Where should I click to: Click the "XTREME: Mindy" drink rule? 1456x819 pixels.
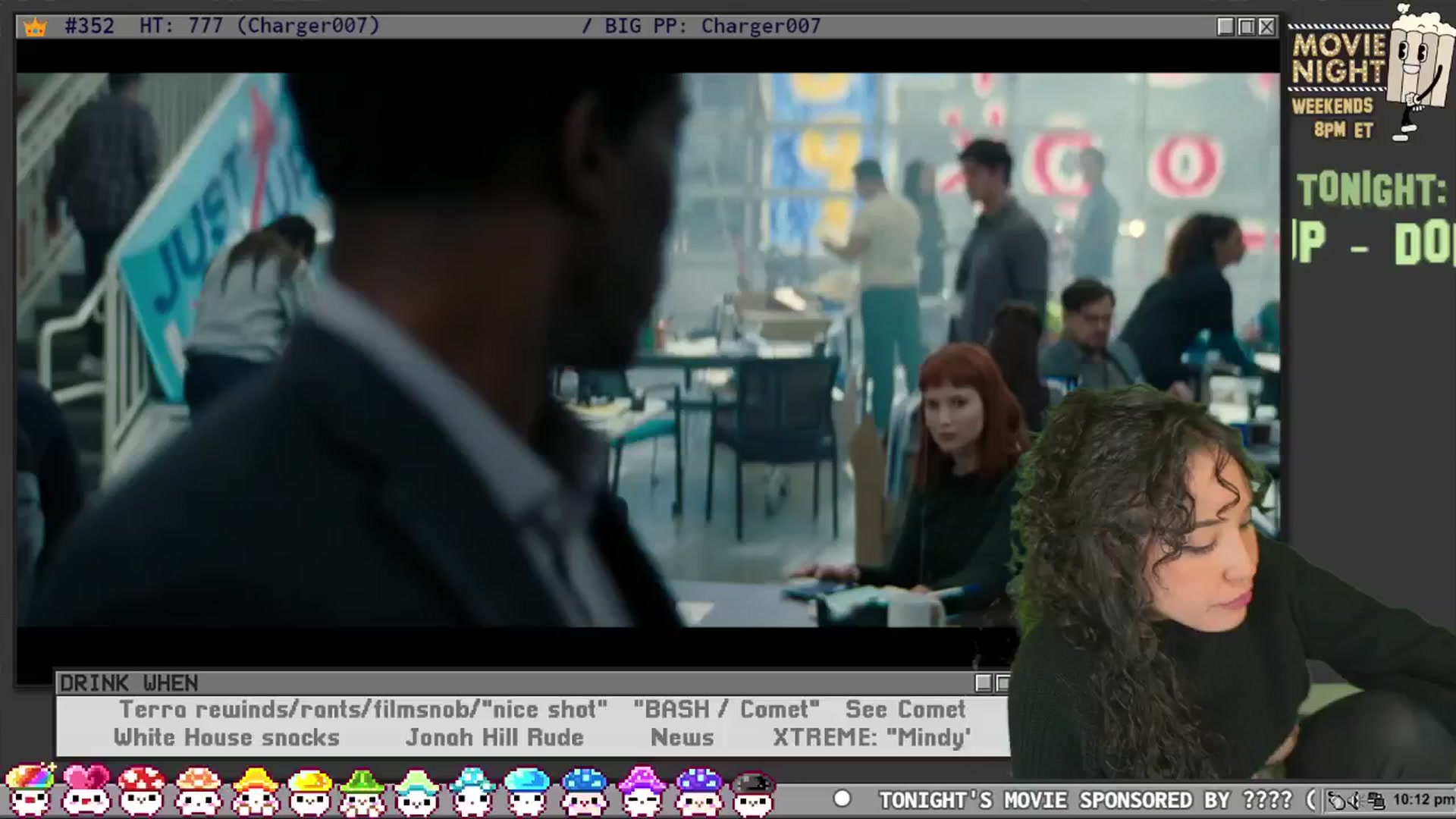[x=872, y=738]
